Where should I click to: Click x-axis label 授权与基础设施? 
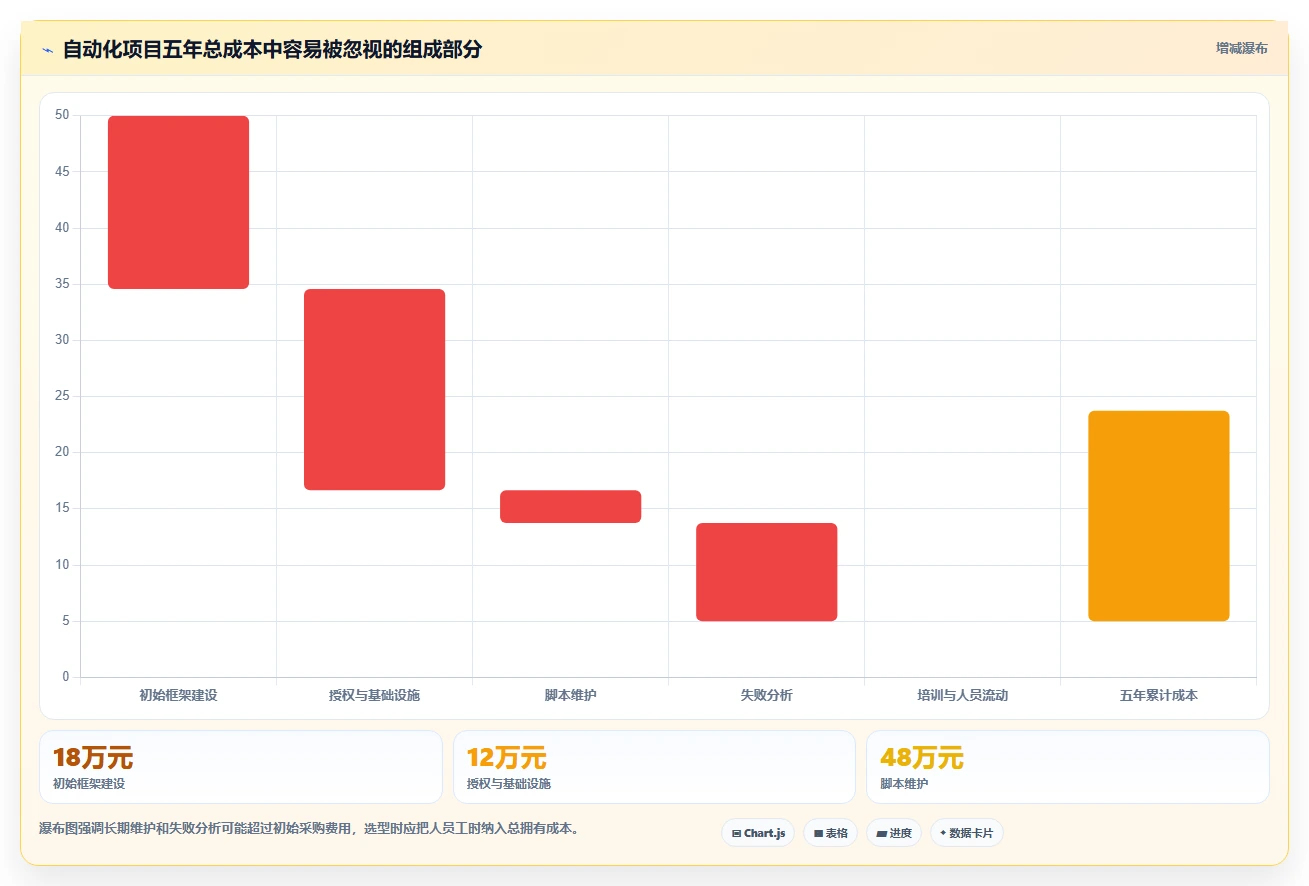pyautogui.click(x=374, y=695)
